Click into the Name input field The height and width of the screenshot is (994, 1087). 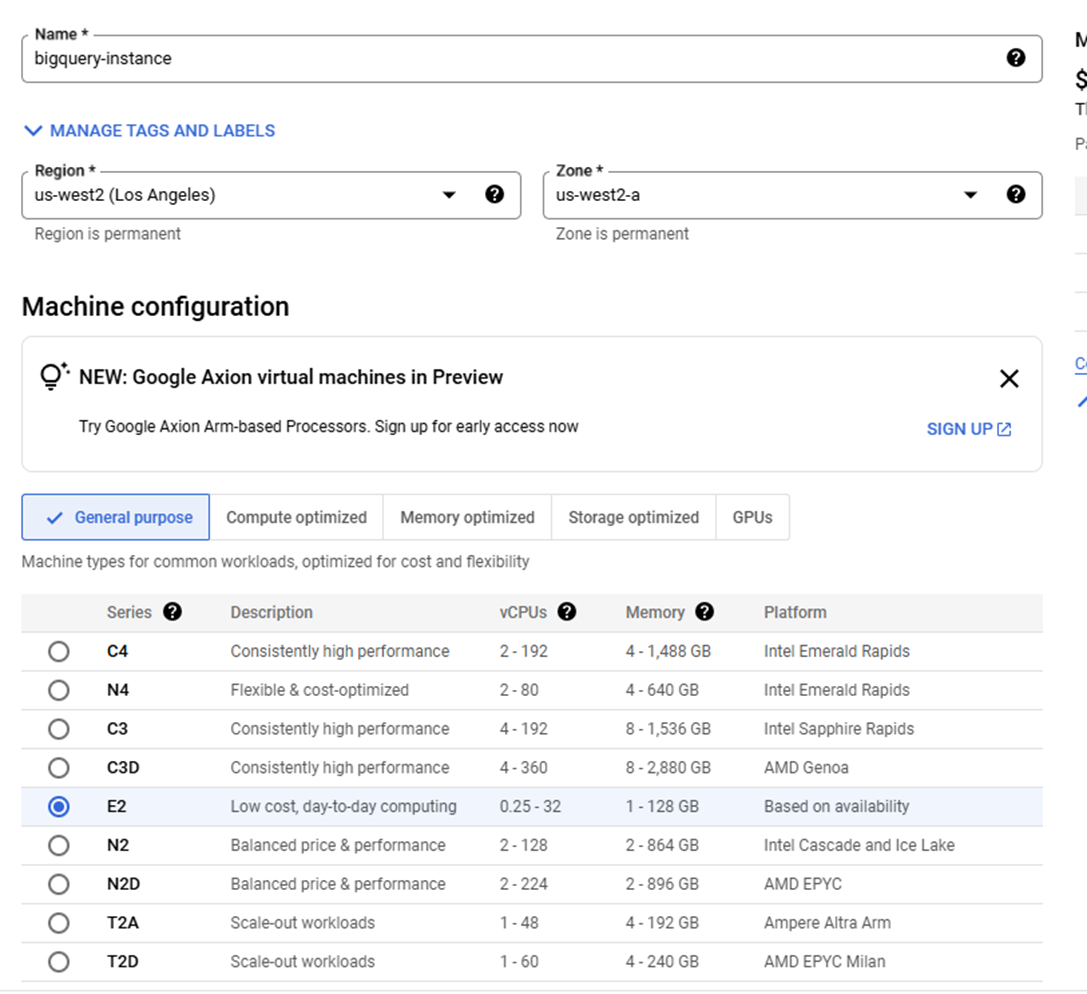[500, 58]
